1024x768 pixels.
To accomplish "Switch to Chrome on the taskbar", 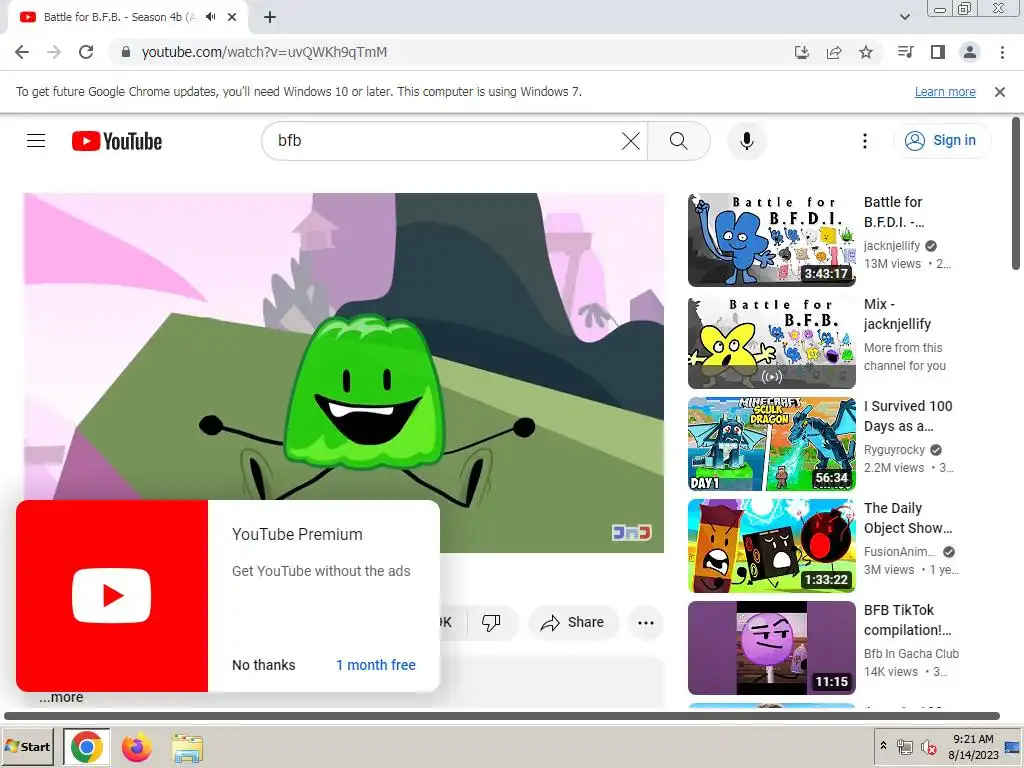I will pos(87,747).
